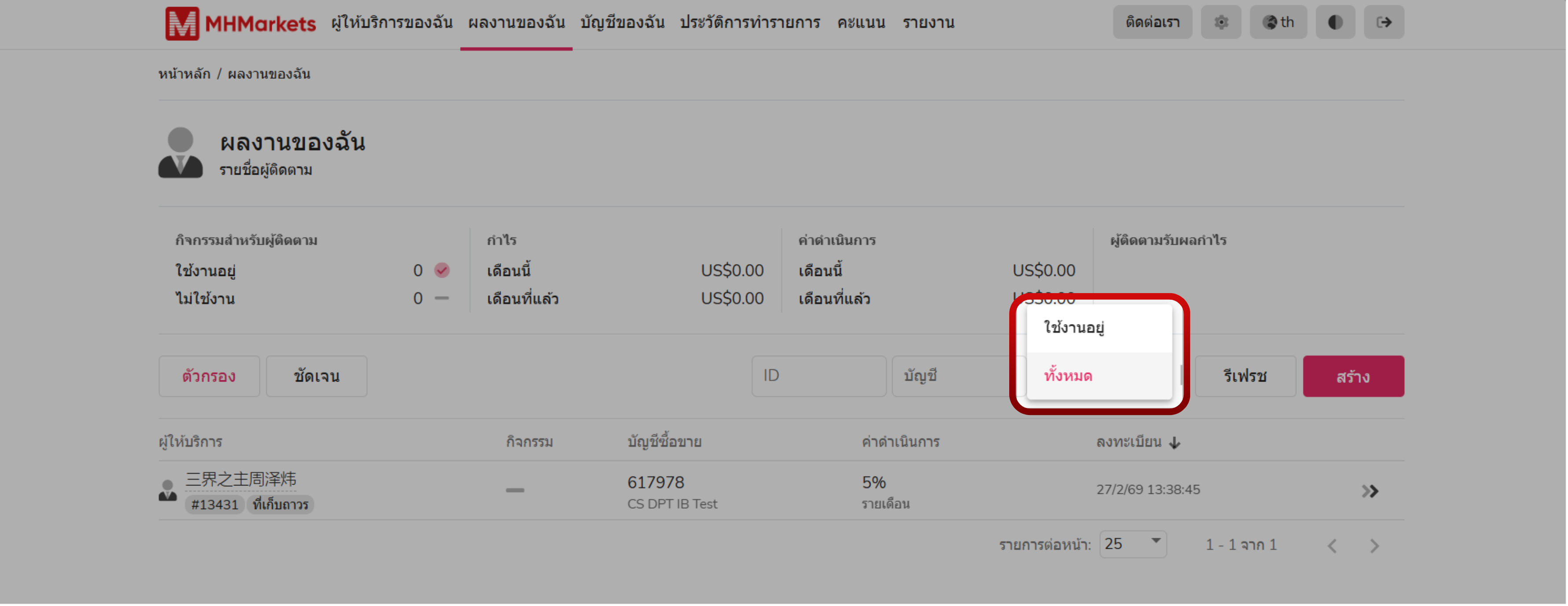The image size is (1568, 606).
Task: Open คะแนน menu tab
Action: [x=861, y=23]
